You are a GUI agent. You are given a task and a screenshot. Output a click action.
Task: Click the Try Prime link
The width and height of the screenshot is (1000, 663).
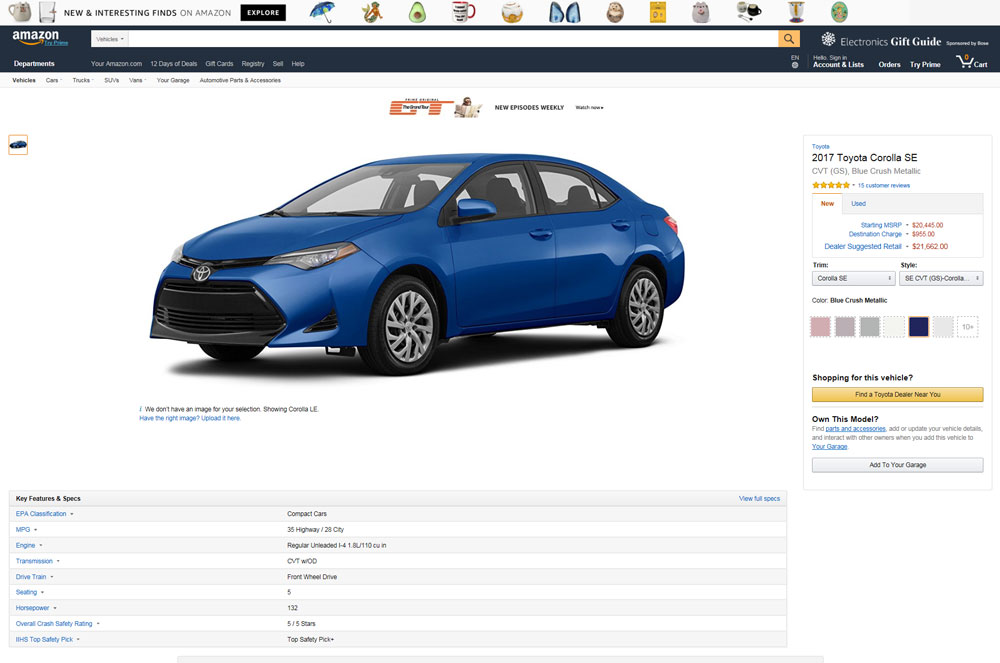(x=925, y=64)
